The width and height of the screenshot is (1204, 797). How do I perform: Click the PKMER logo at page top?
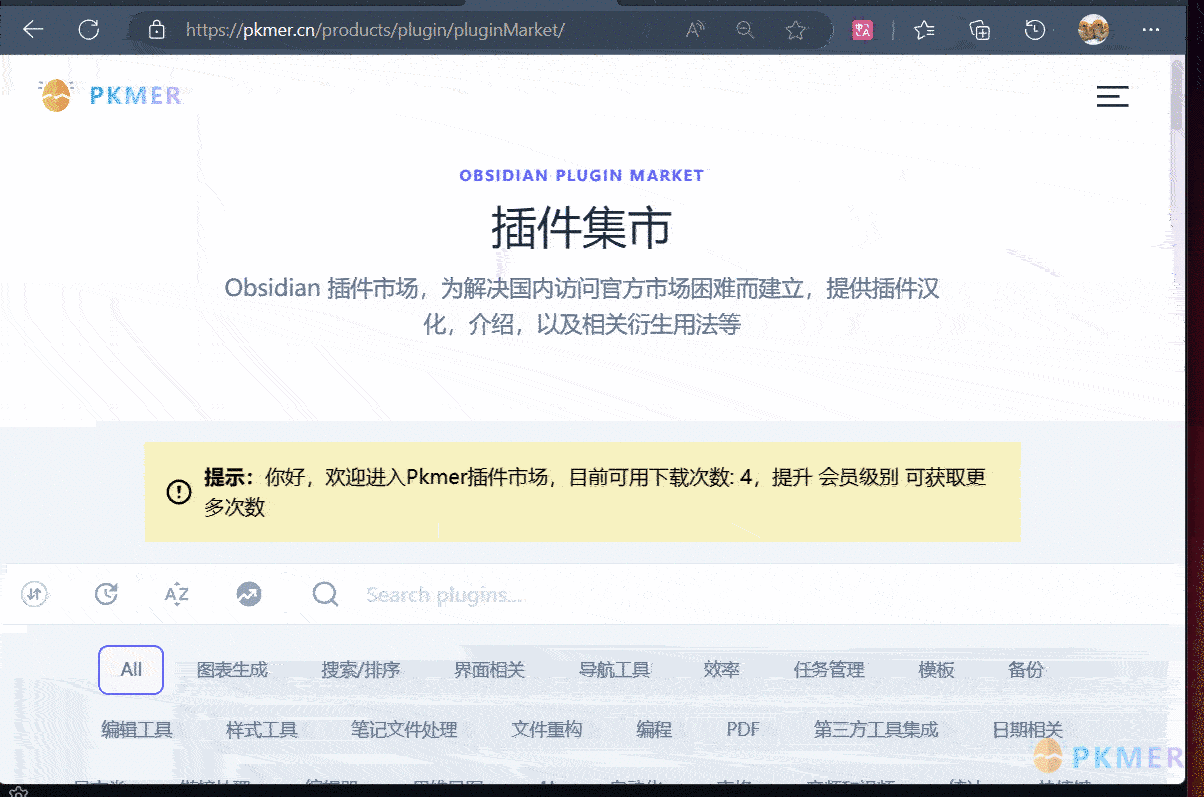110,95
